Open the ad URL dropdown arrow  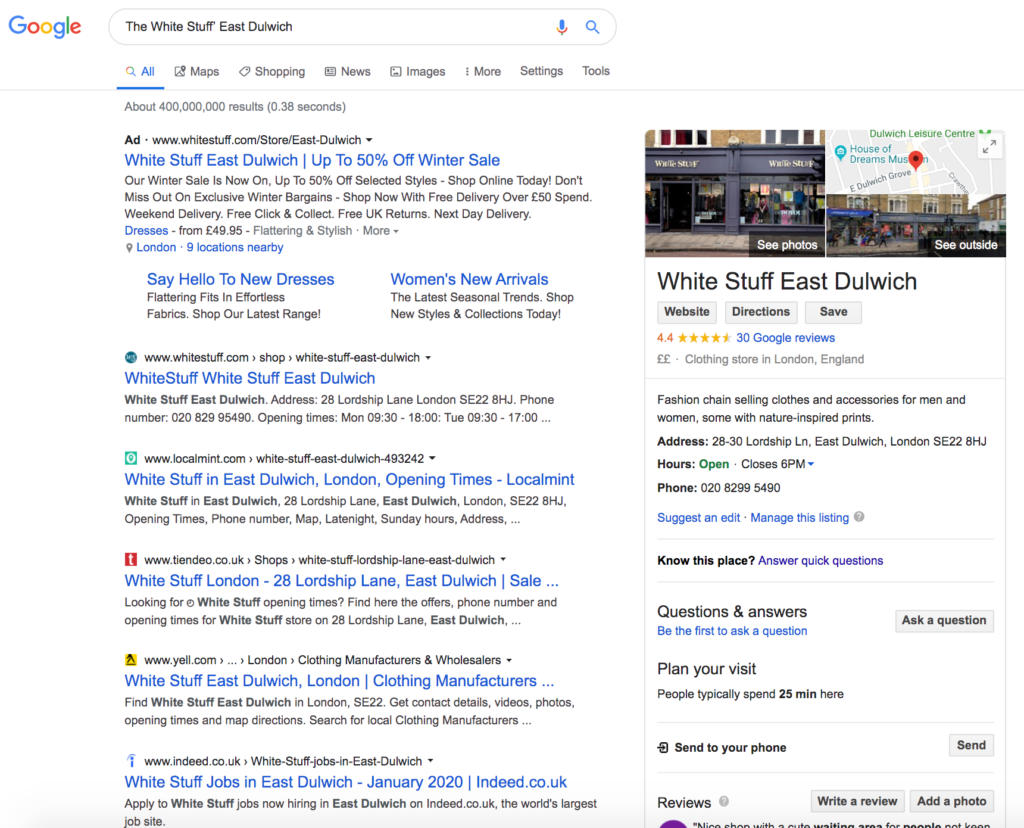[369, 140]
